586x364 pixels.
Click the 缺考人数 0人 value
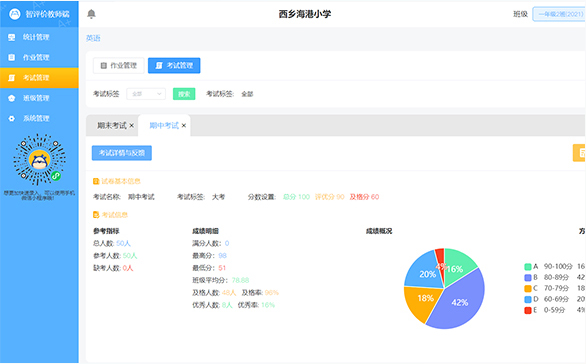128,268
